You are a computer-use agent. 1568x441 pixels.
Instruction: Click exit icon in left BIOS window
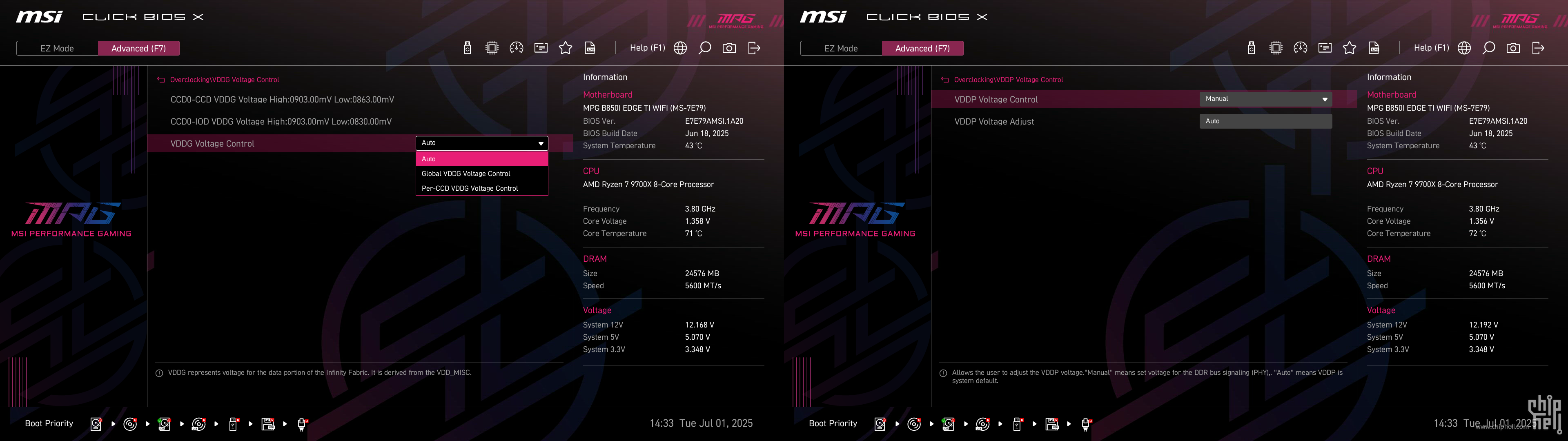pyautogui.click(x=754, y=48)
